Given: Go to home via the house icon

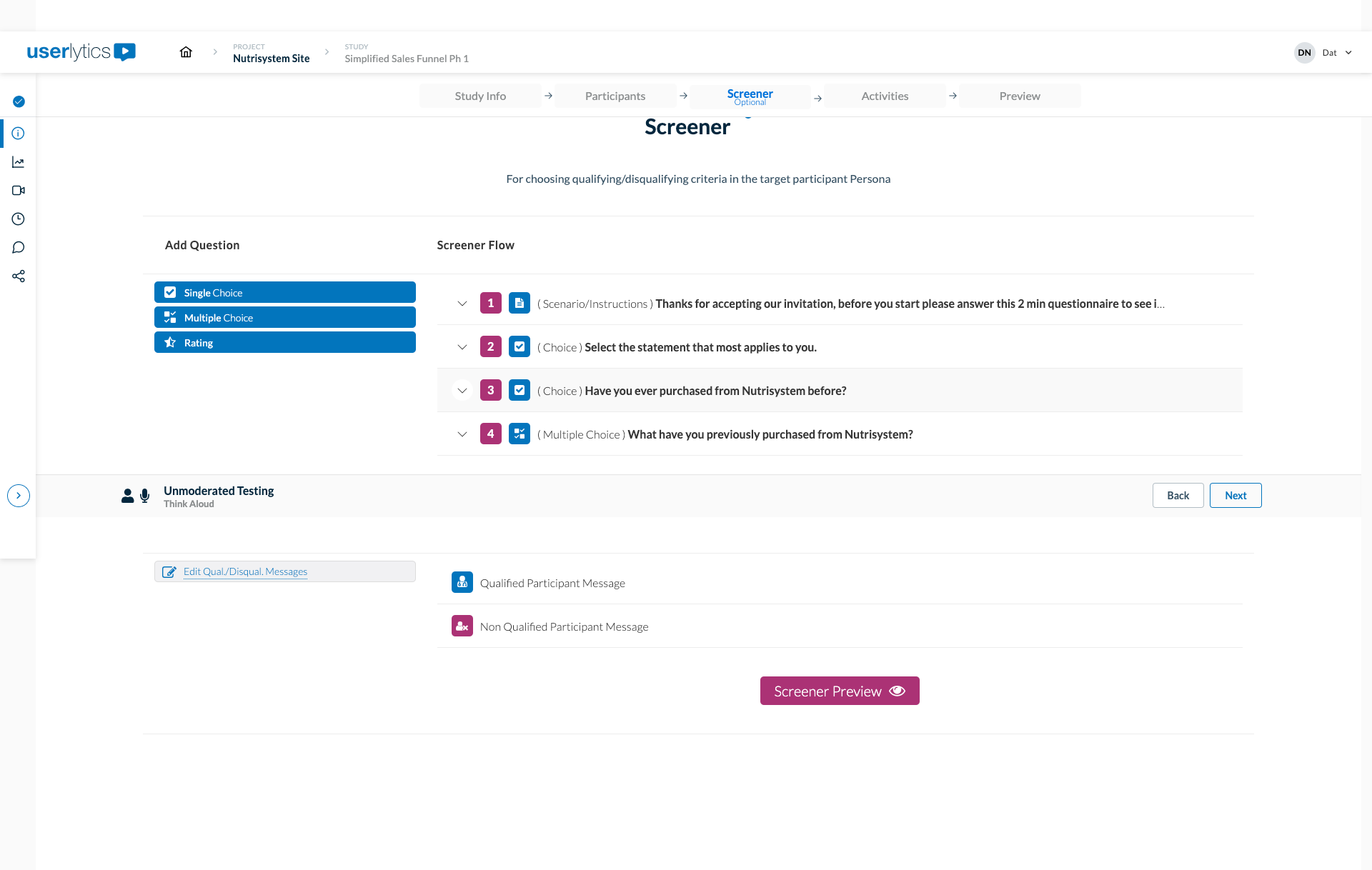Looking at the screenshot, I should [186, 51].
